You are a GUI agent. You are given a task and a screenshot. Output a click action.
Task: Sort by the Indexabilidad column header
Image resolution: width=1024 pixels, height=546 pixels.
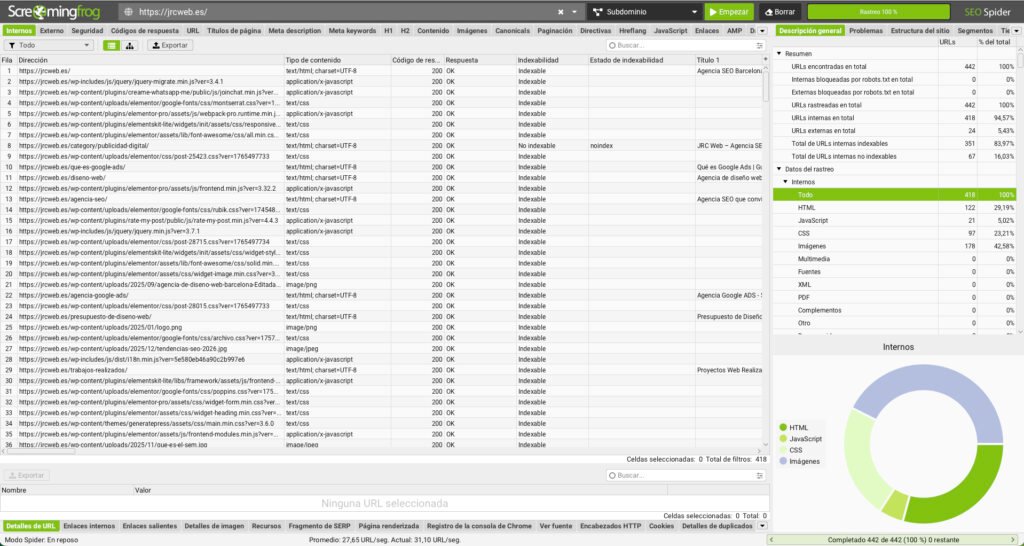pyautogui.click(x=552, y=60)
